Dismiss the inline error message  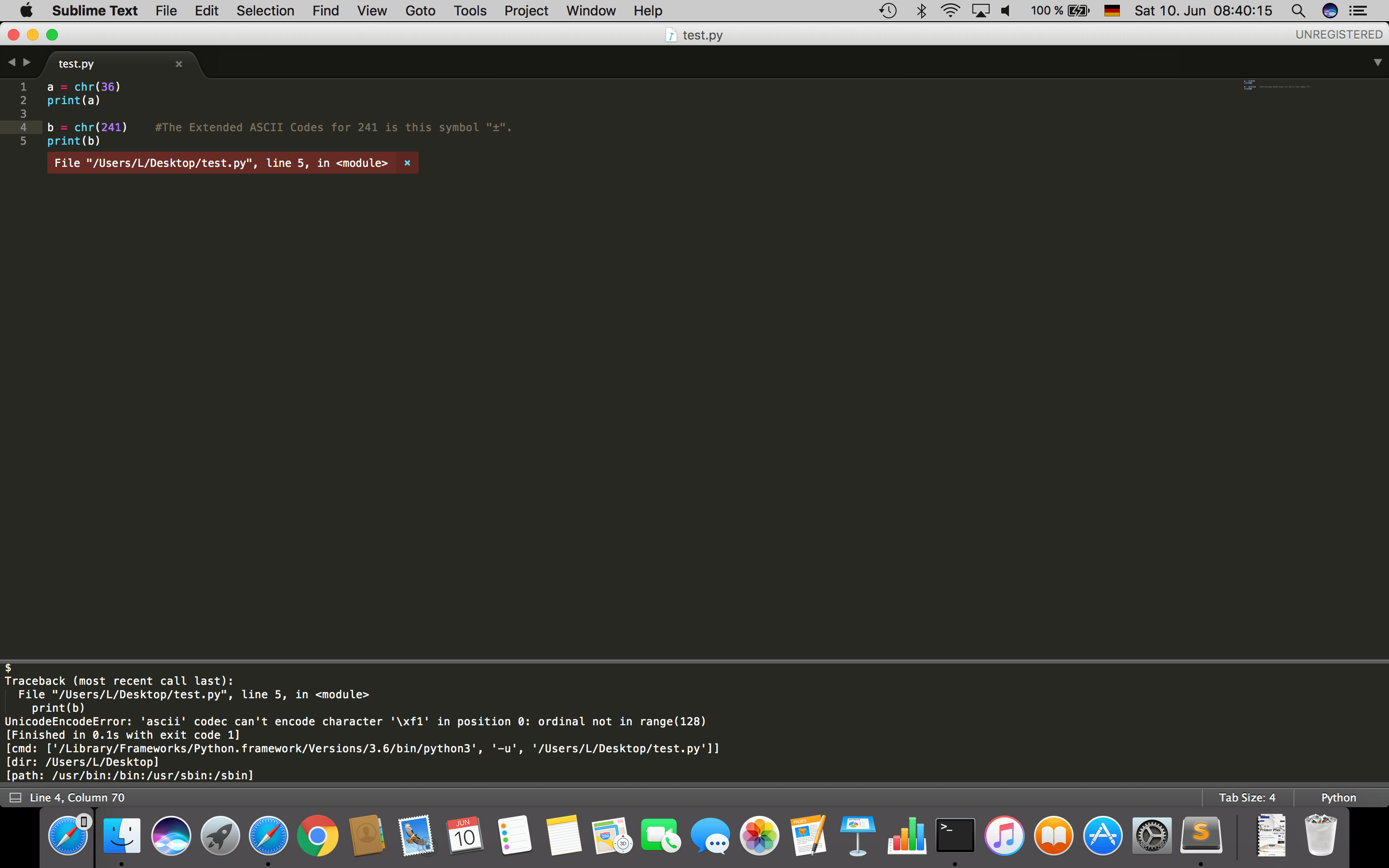pos(408,163)
